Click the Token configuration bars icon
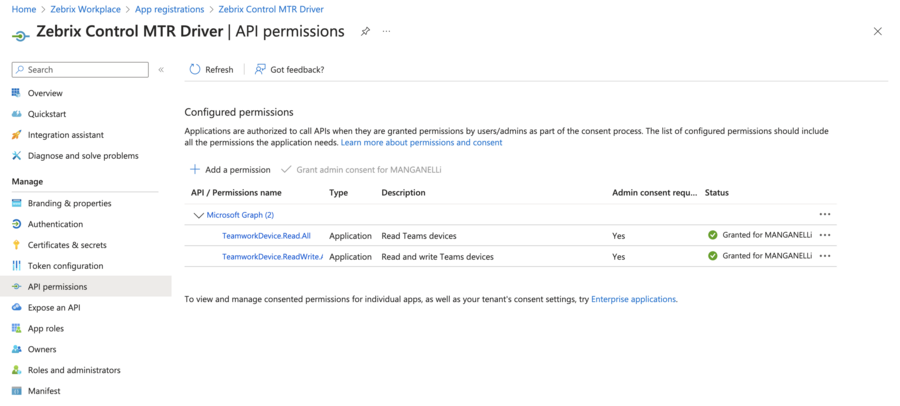The image size is (900, 406). click(17, 266)
